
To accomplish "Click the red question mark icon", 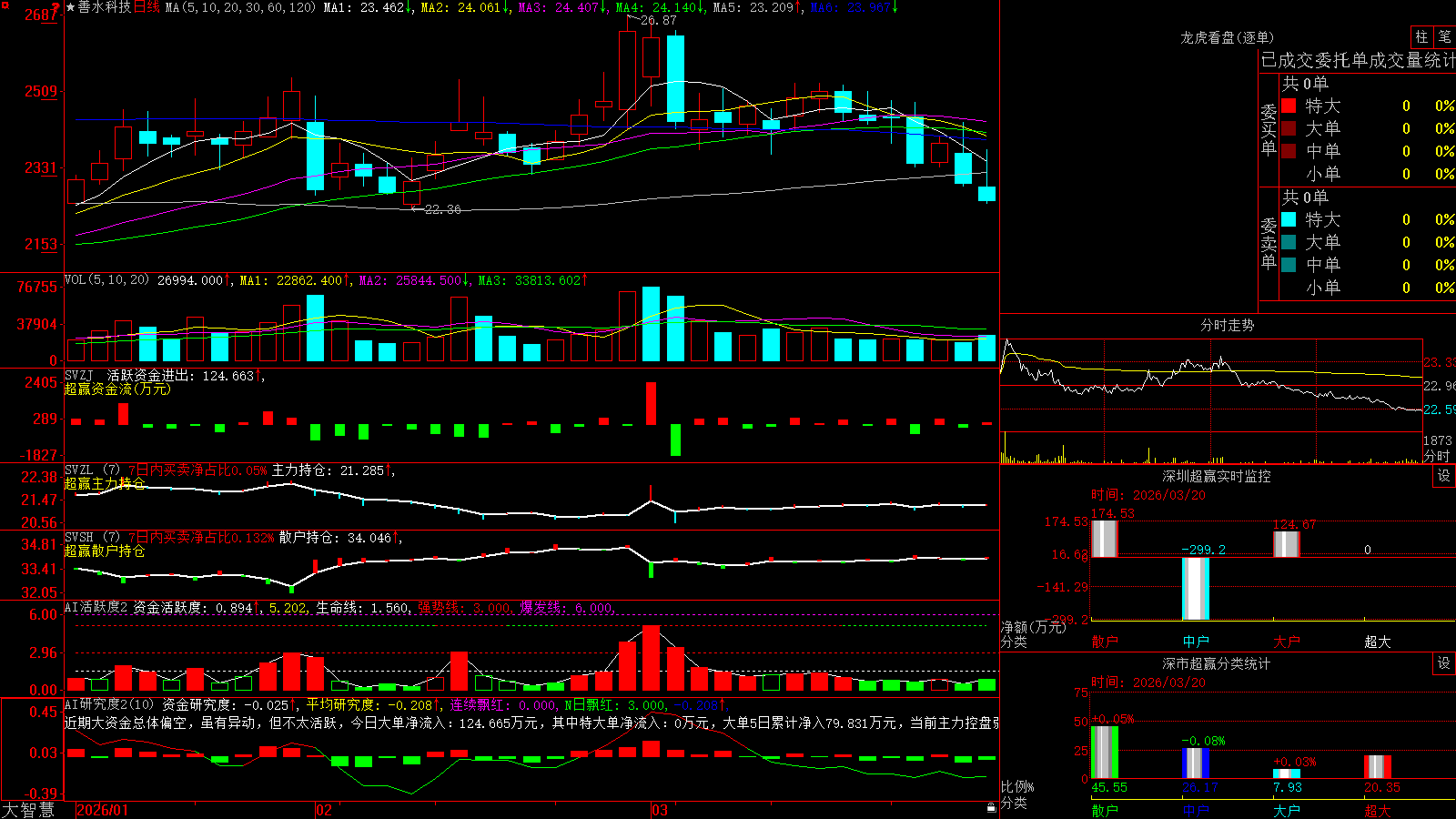I will point(56,7).
